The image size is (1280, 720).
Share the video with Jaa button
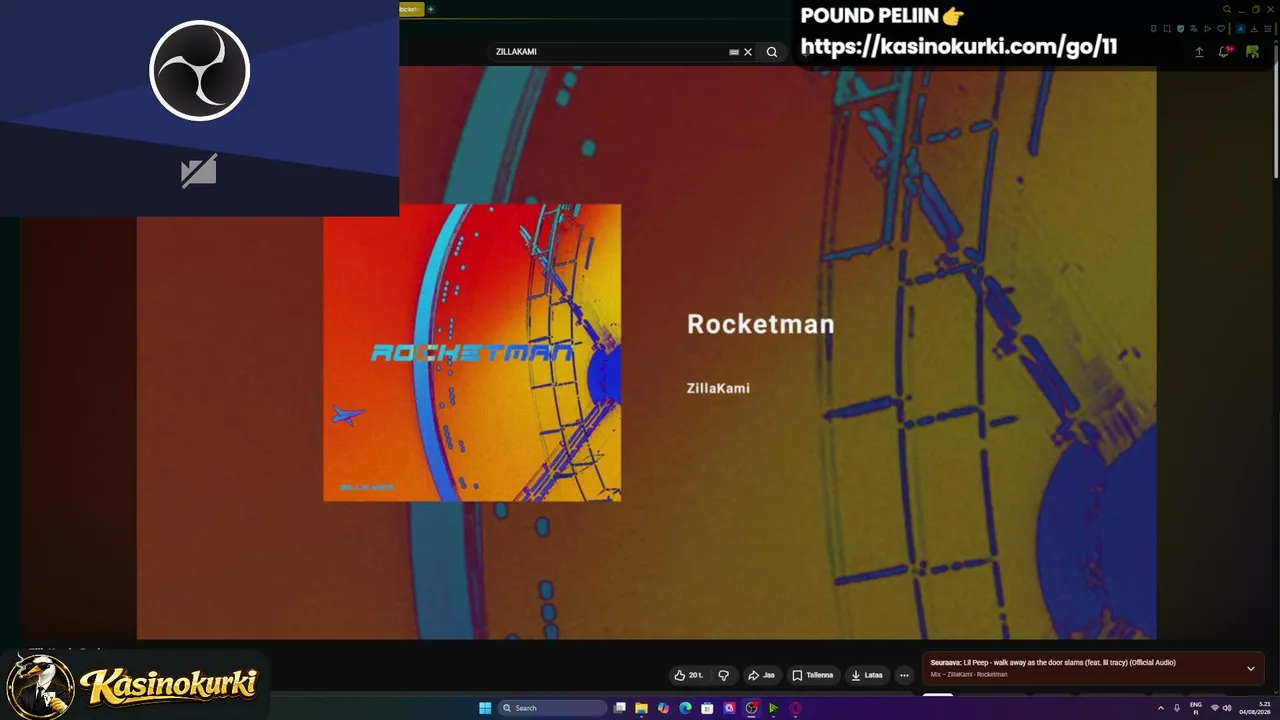(762, 675)
